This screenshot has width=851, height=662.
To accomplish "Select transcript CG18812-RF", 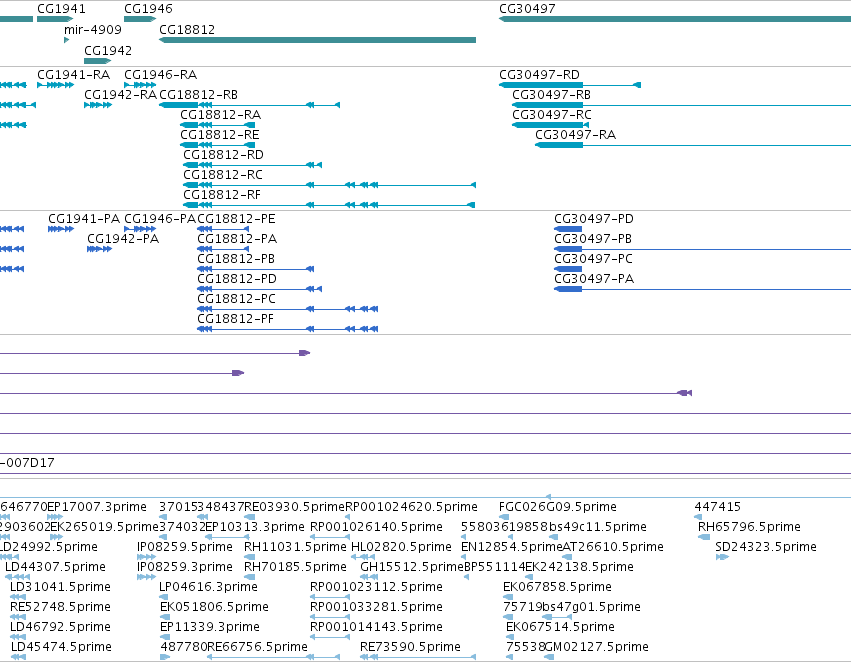I will 222,195.
